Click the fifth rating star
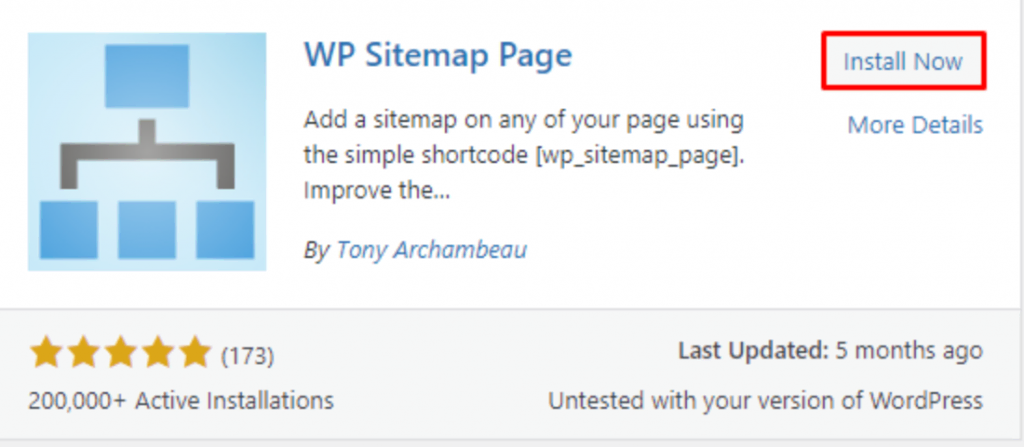 pyautogui.click(x=193, y=353)
